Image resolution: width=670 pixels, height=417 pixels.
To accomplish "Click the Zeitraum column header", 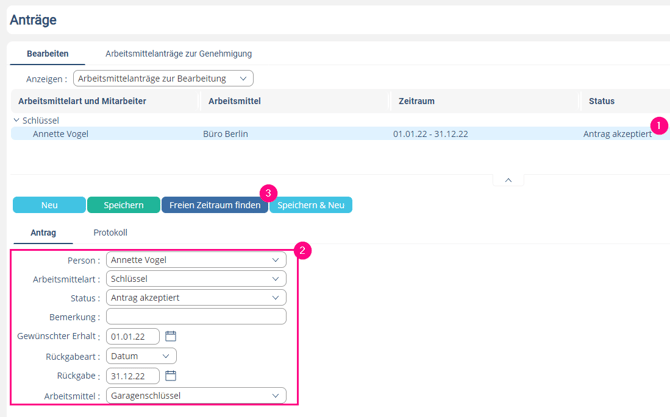I will pyautogui.click(x=417, y=101).
